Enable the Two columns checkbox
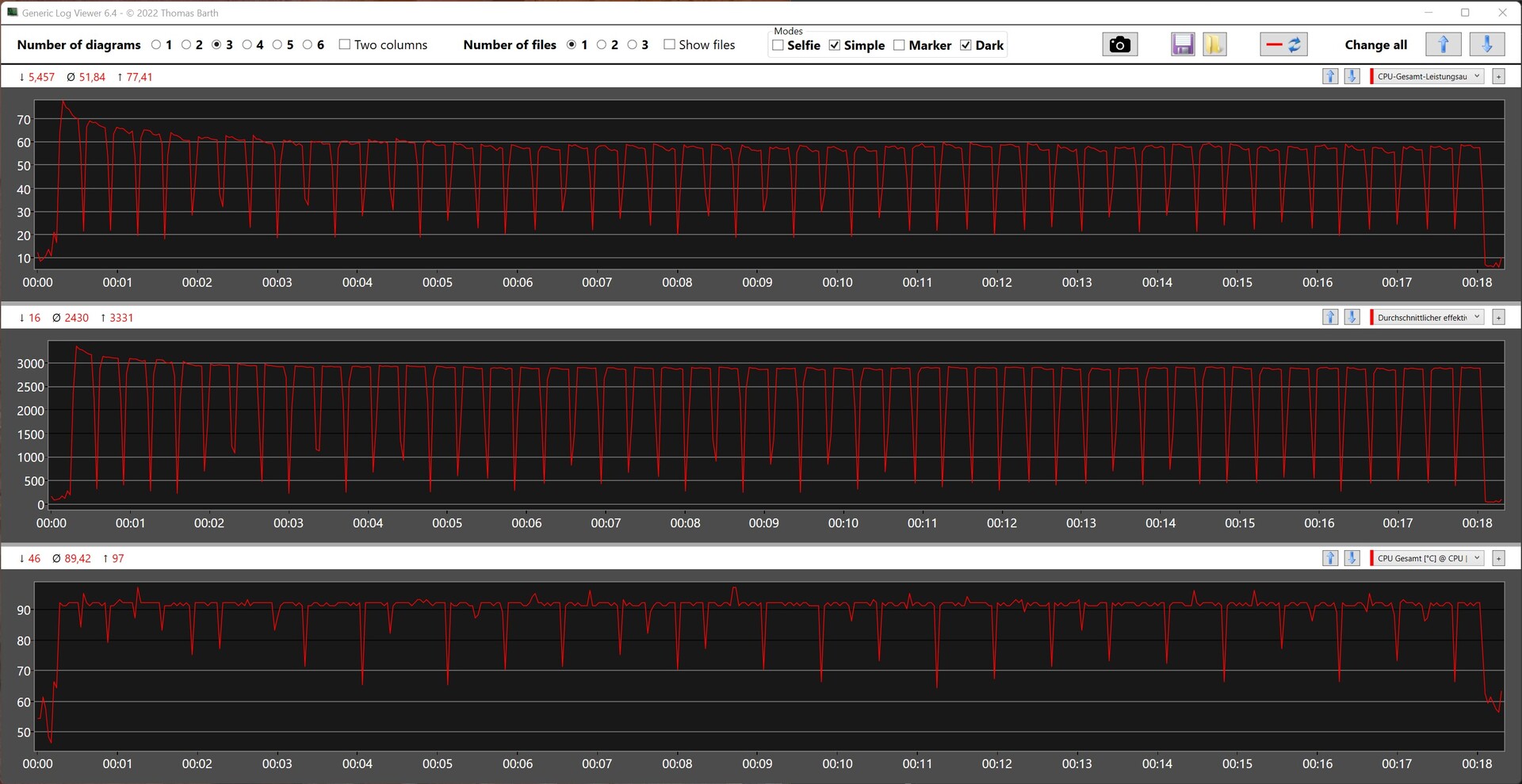Screen dimensions: 1522x784 tap(345, 44)
